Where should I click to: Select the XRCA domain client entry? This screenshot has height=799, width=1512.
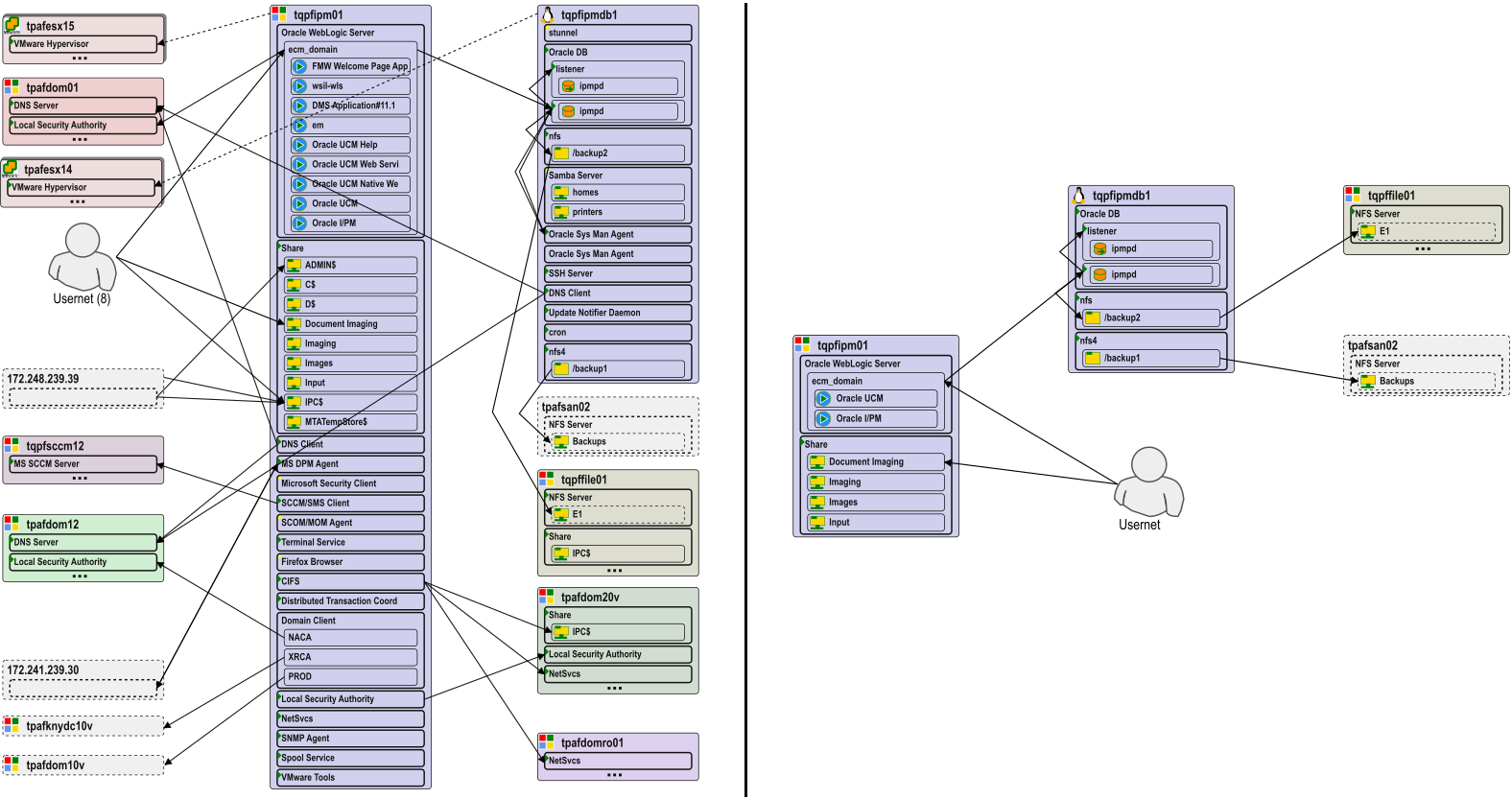pos(351,657)
